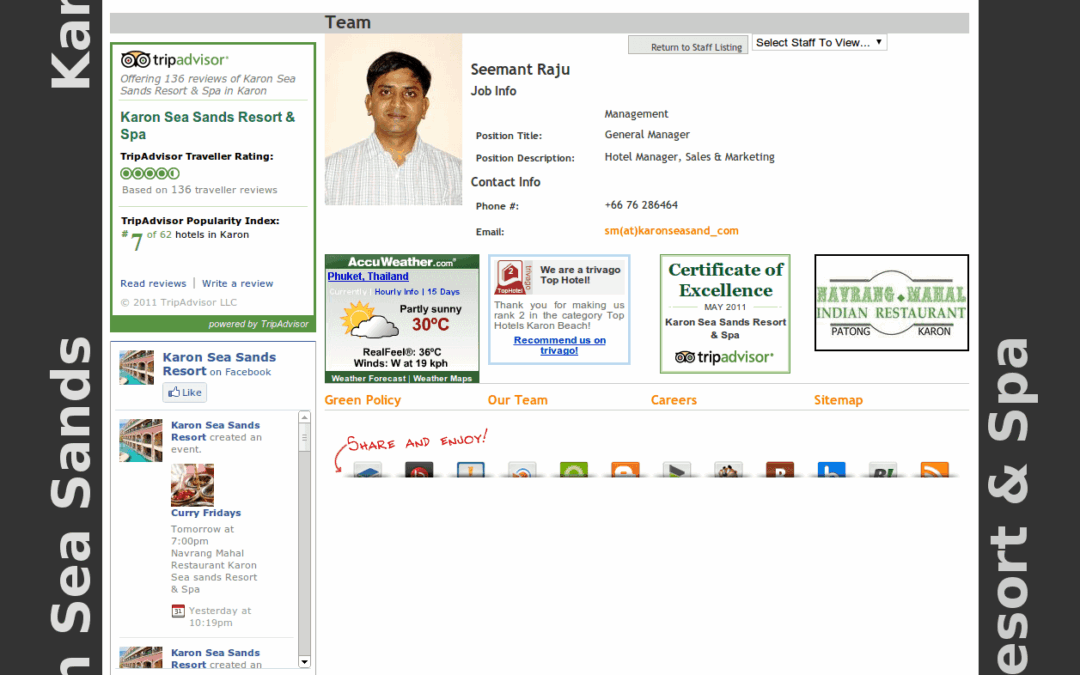Open the orange RSS feed icon
The image size is (1080, 675).
[x=935, y=470]
